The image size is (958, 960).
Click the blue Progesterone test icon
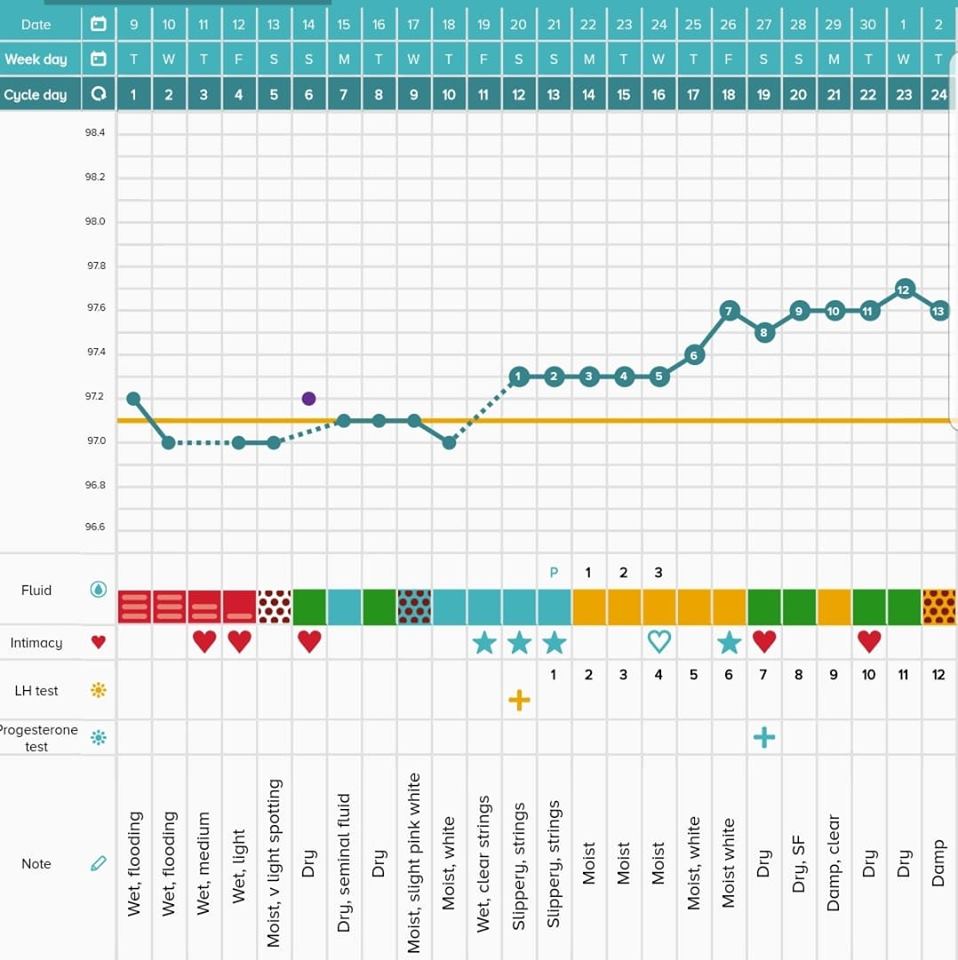point(98,738)
